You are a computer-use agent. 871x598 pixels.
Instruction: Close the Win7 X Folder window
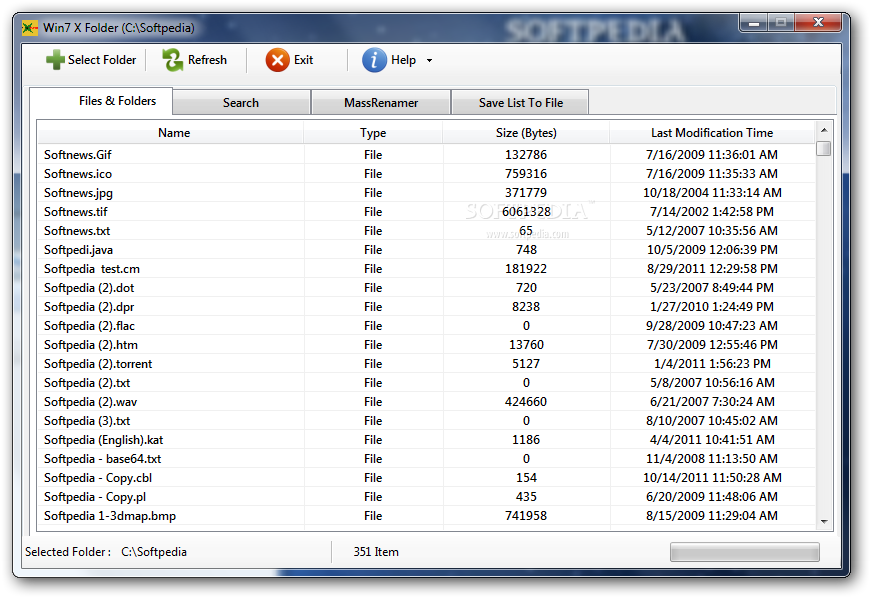[x=818, y=22]
